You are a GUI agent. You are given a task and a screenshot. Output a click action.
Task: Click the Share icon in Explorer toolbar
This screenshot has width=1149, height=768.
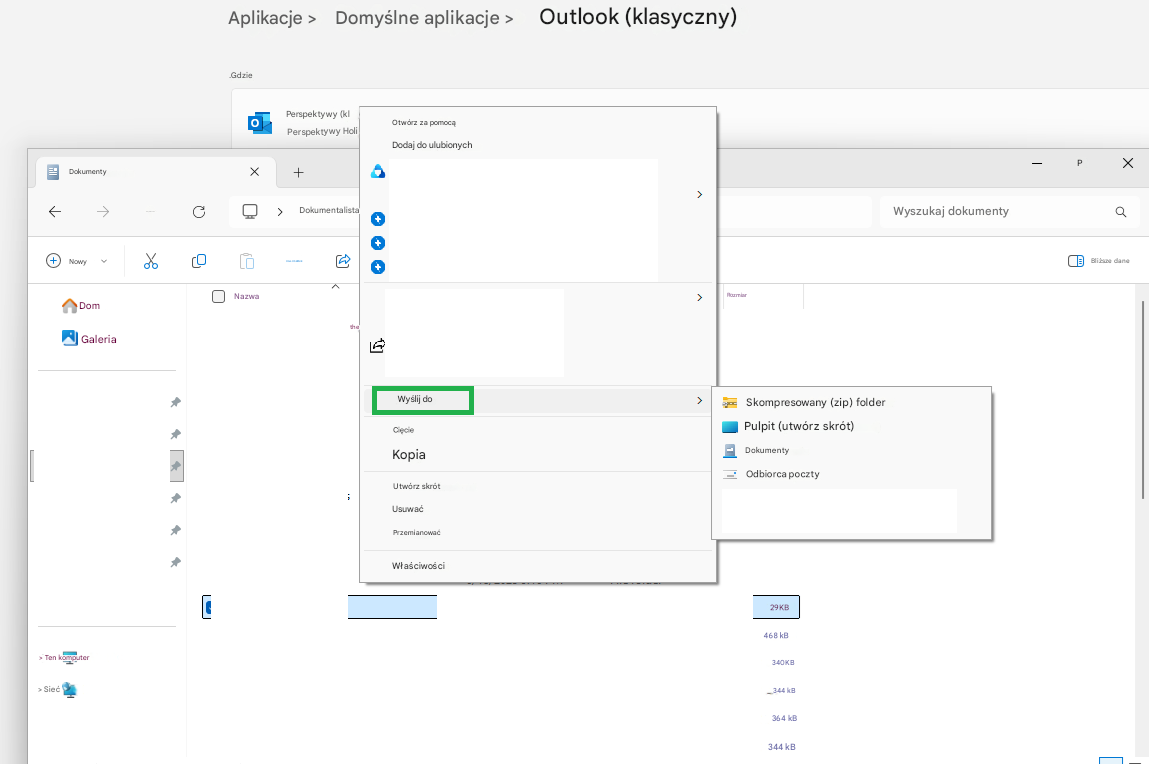pyautogui.click(x=342, y=261)
